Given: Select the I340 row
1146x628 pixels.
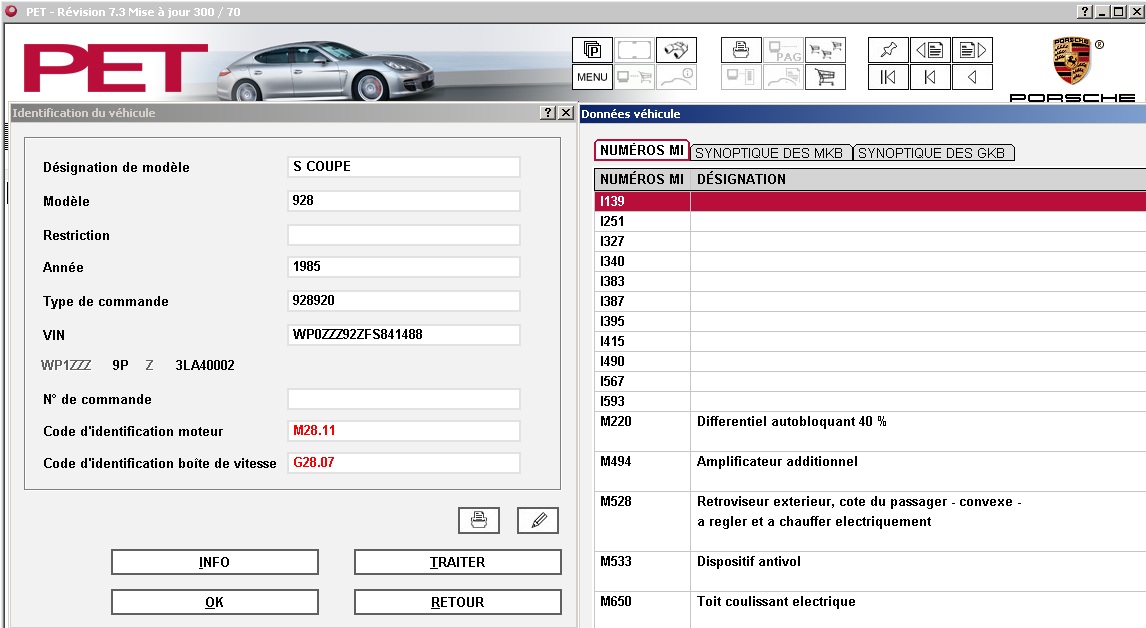Looking at the screenshot, I should 870,261.
